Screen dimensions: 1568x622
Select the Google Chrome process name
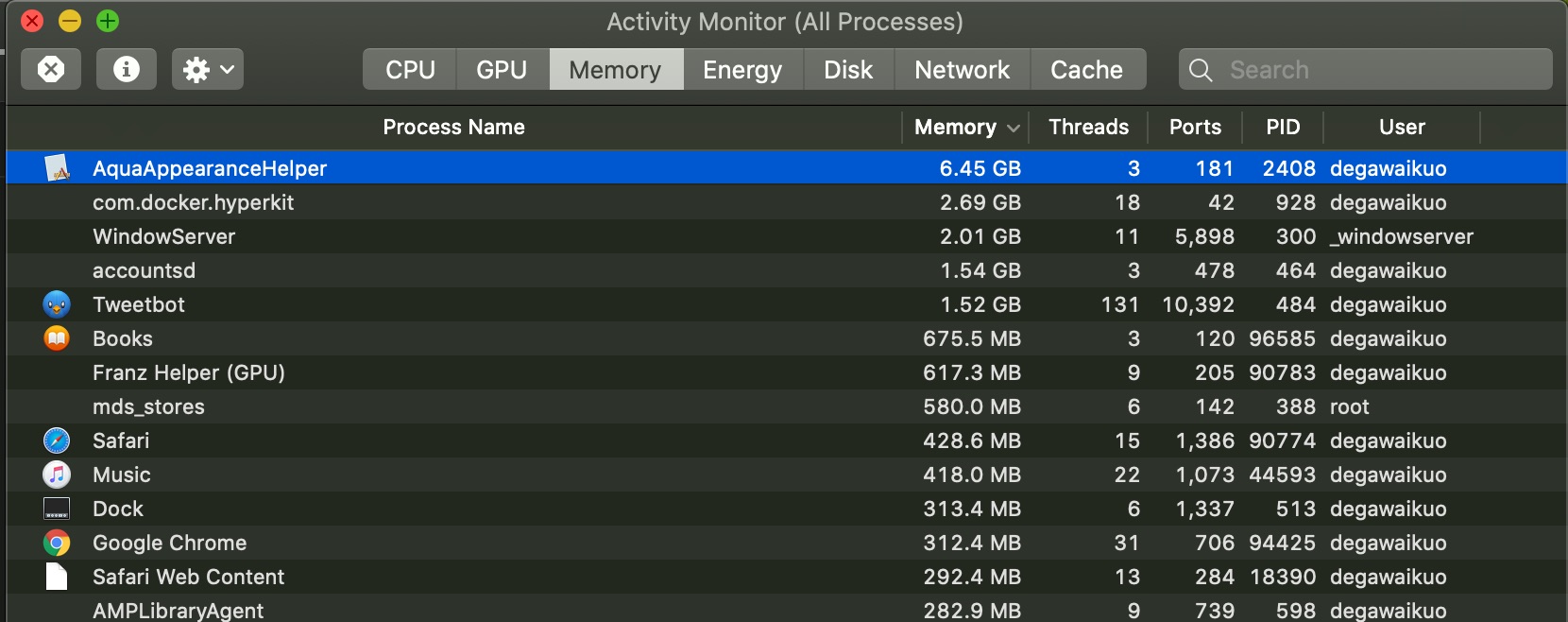click(170, 543)
